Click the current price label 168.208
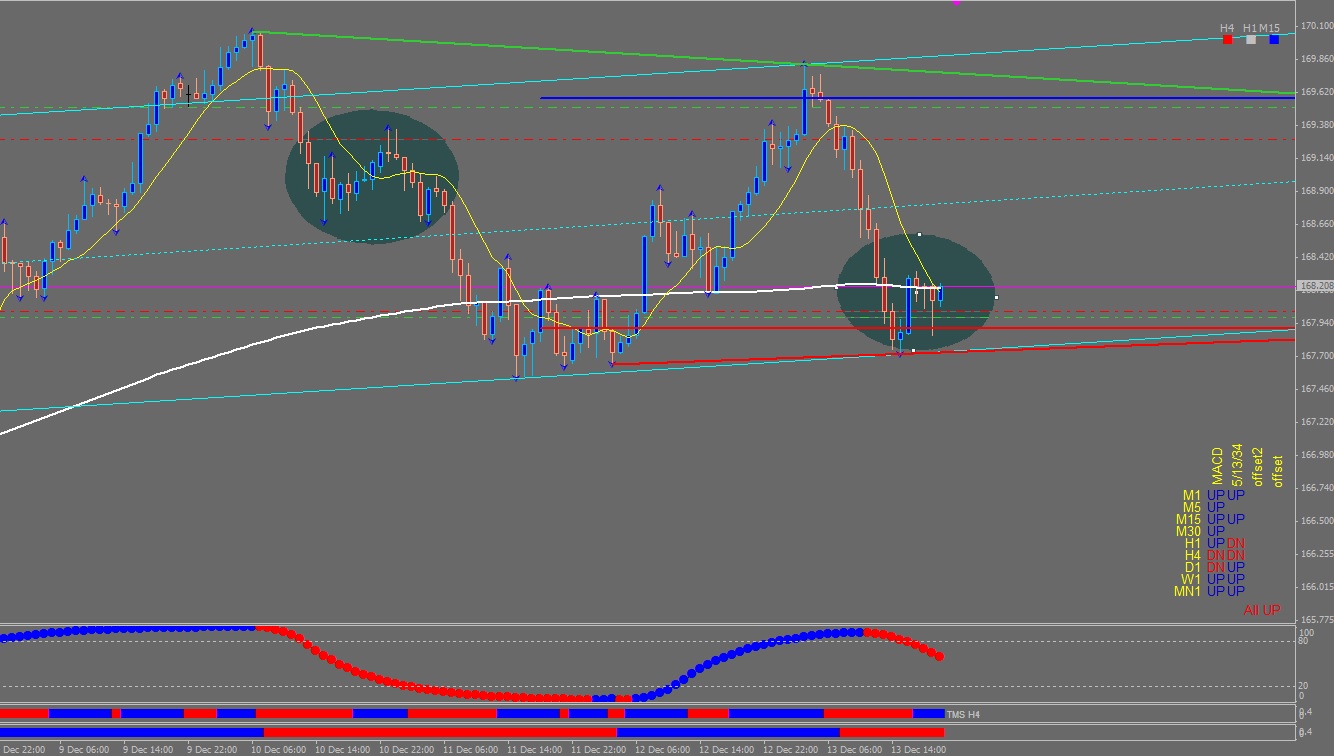Screen dimensions: 1334x756 (x=1315, y=286)
